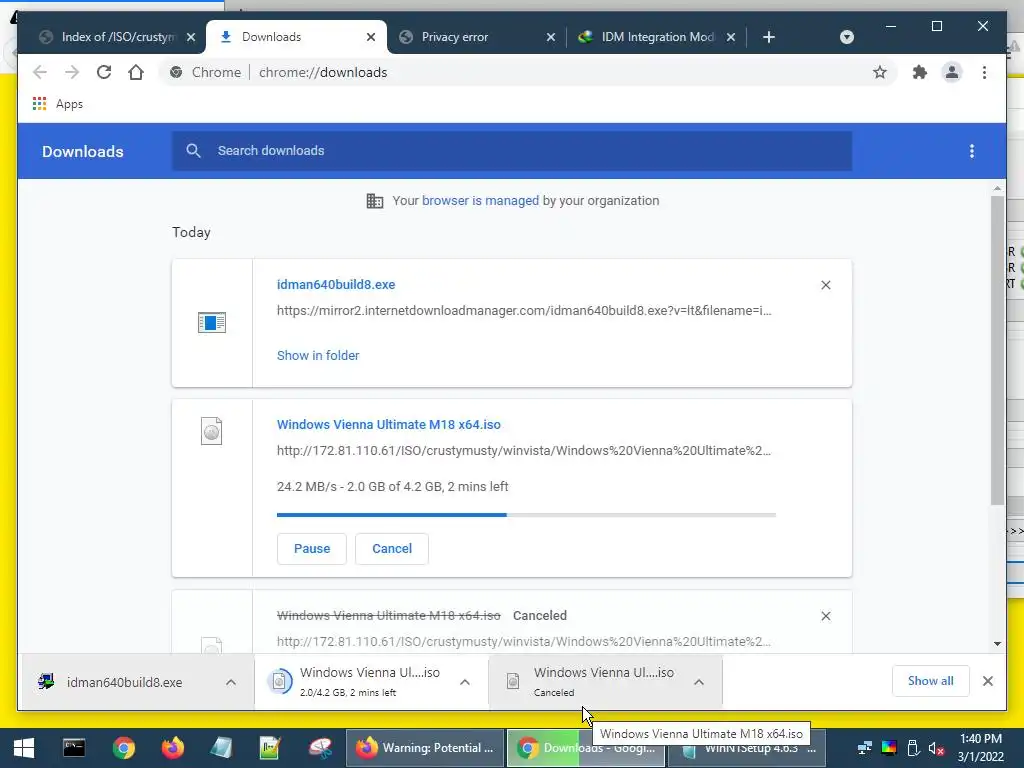This screenshot has height=768, width=1024.
Task: Remove idman640build8.exe from the downloads list
Action: click(x=825, y=285)
